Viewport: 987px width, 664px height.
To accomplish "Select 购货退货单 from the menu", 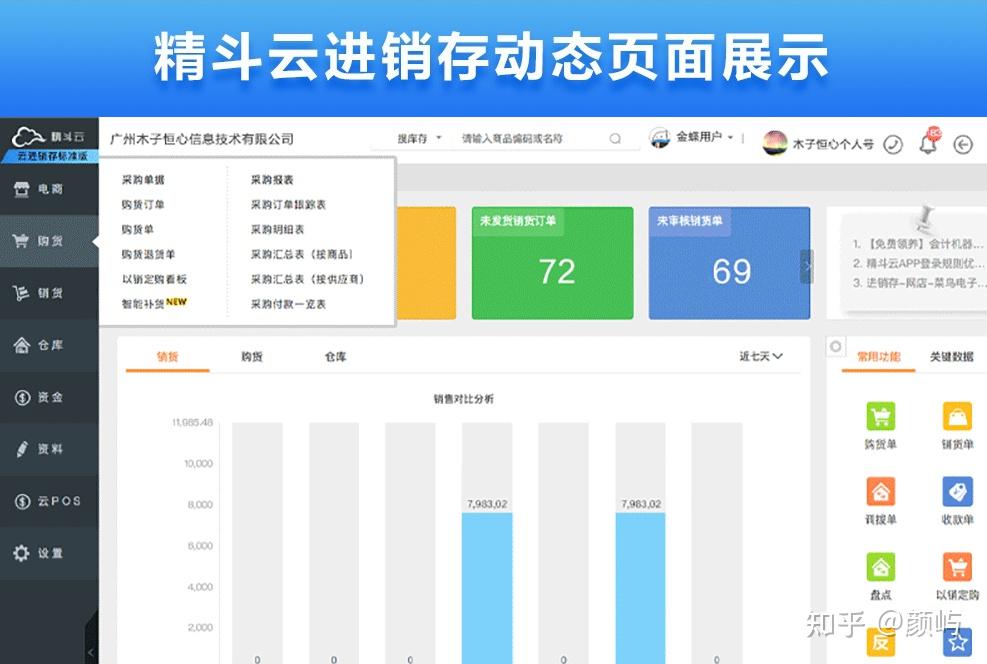I will click(x=148, y=254).
